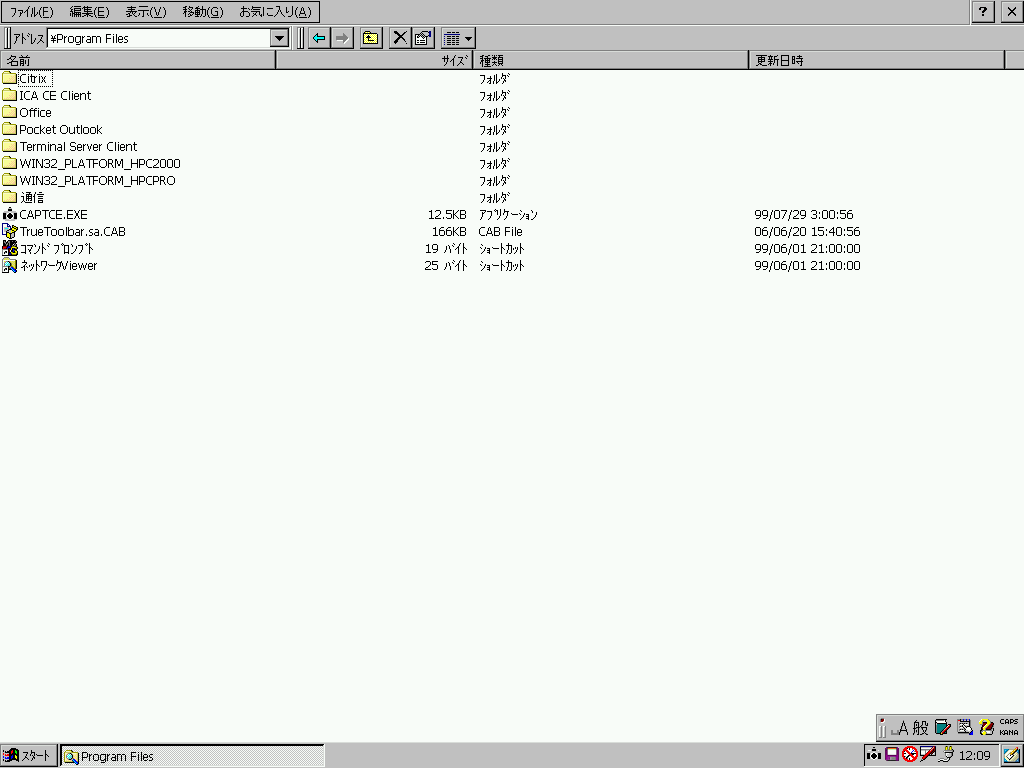Open the IME pad handwriting icon
Viewport: 1024px width, 768px height.
[965, 728]
